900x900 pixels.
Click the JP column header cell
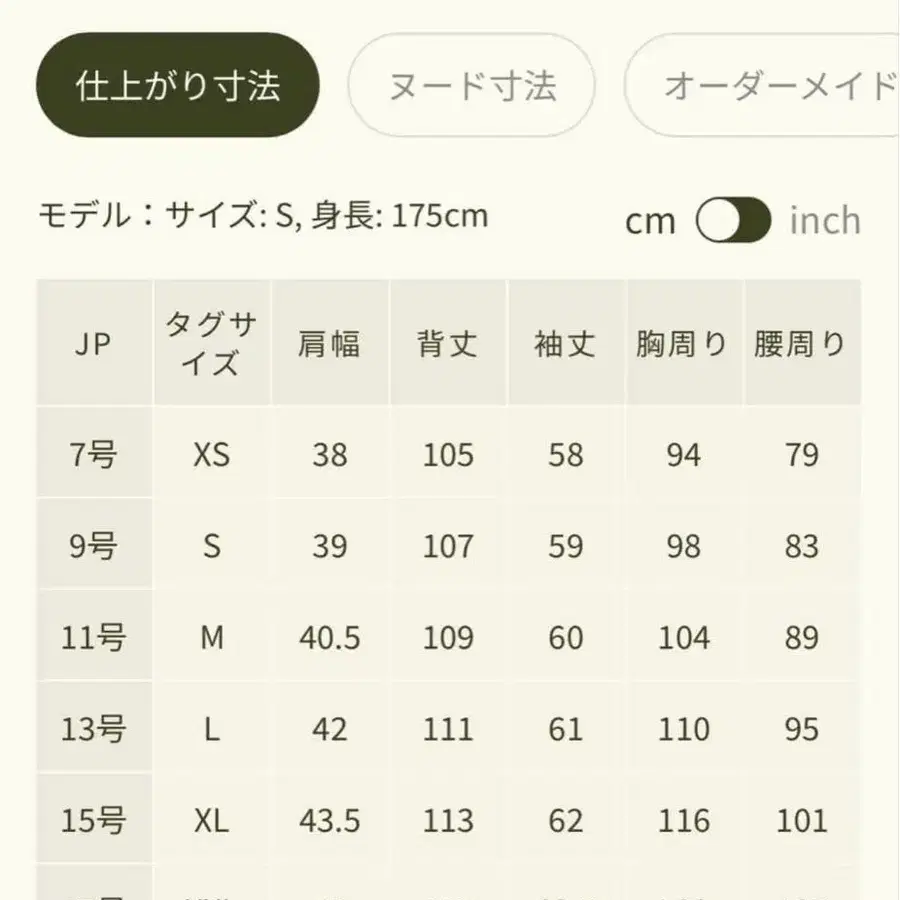click(x=93, y=342)
